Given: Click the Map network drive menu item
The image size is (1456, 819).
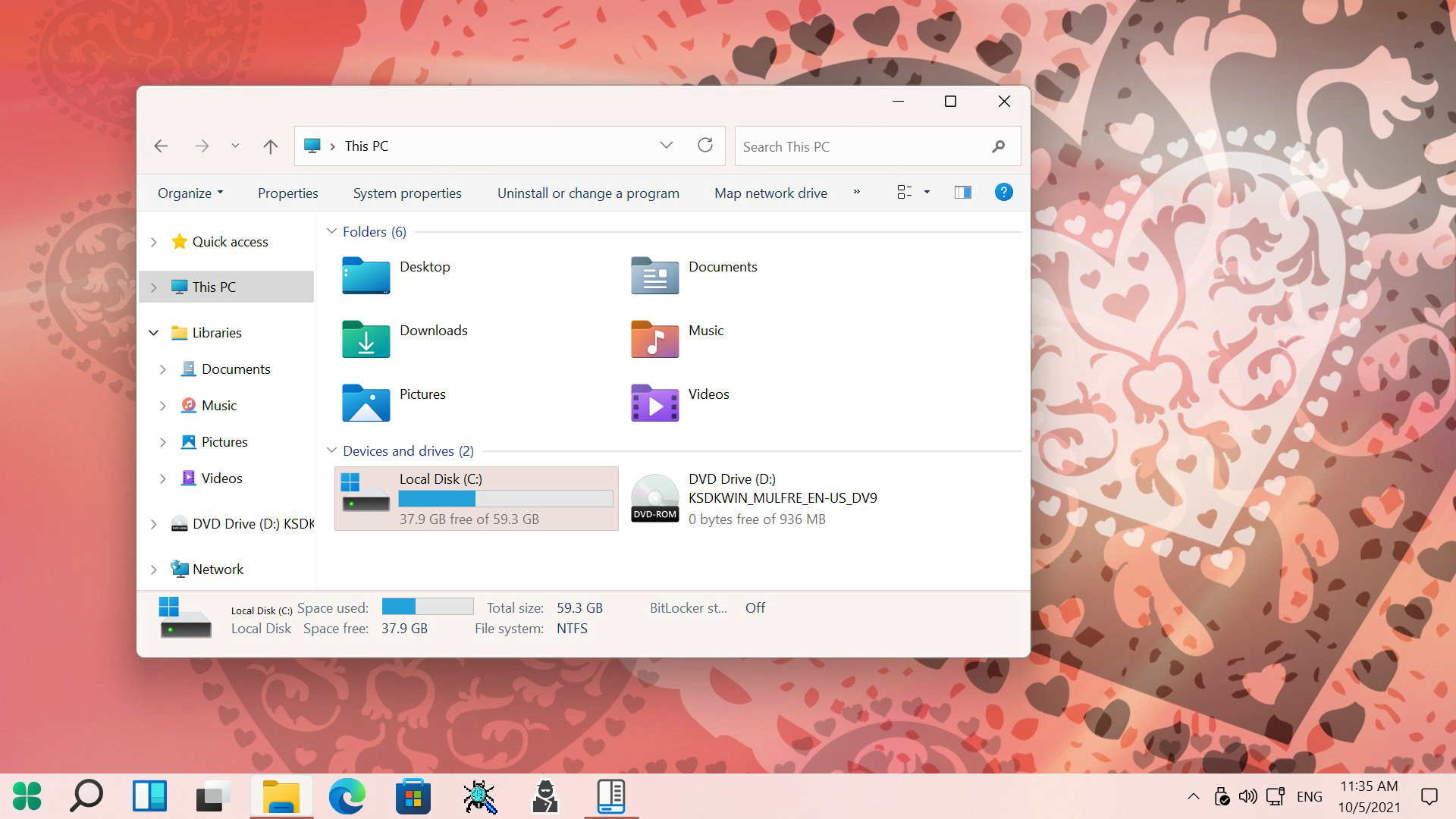Looking at the screenshot, I should point(770,192).
